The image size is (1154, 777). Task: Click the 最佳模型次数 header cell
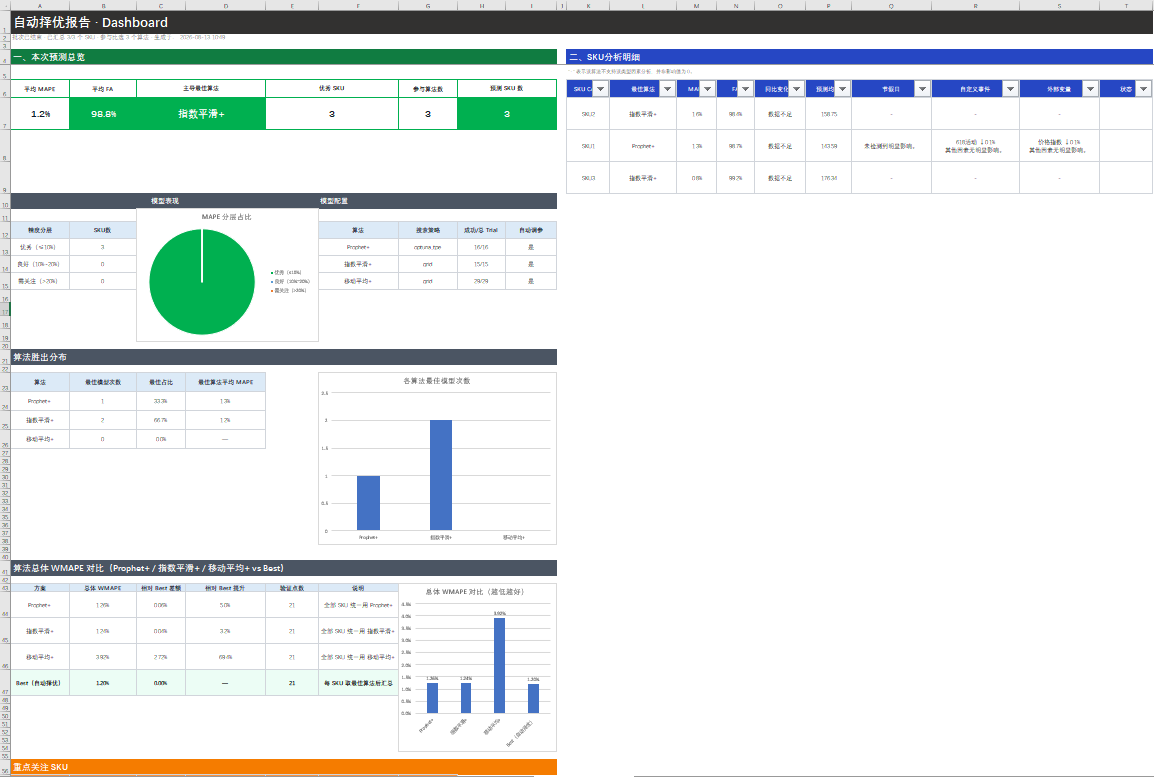pyautogui.click(x=103, y=382)
